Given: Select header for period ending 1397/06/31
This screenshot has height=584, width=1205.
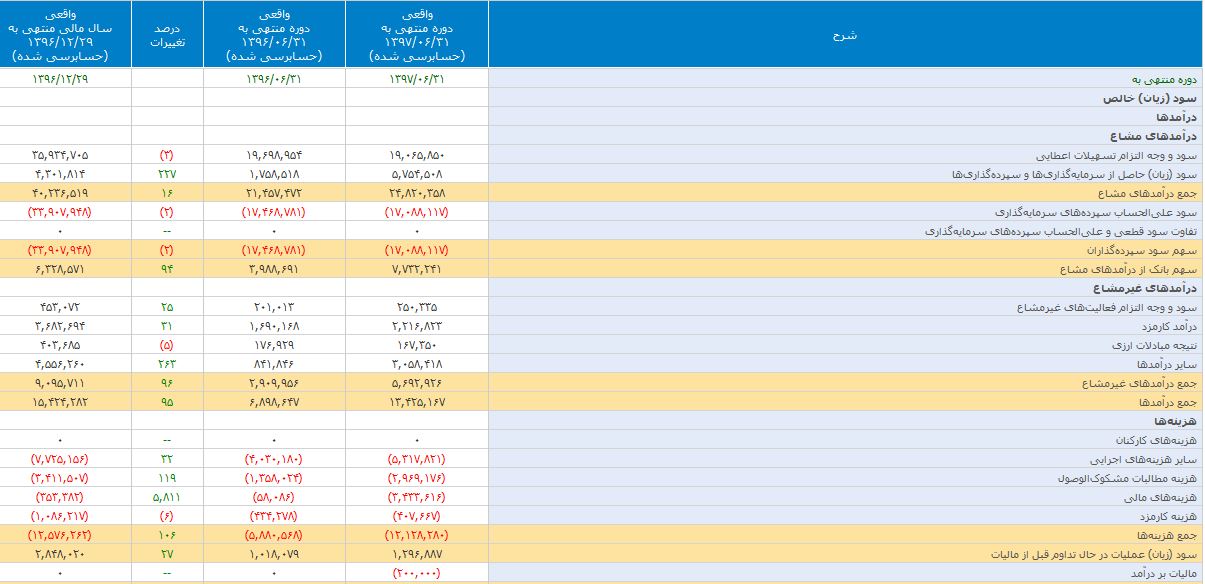Looking at the screenshot, I should pos(418,34).
